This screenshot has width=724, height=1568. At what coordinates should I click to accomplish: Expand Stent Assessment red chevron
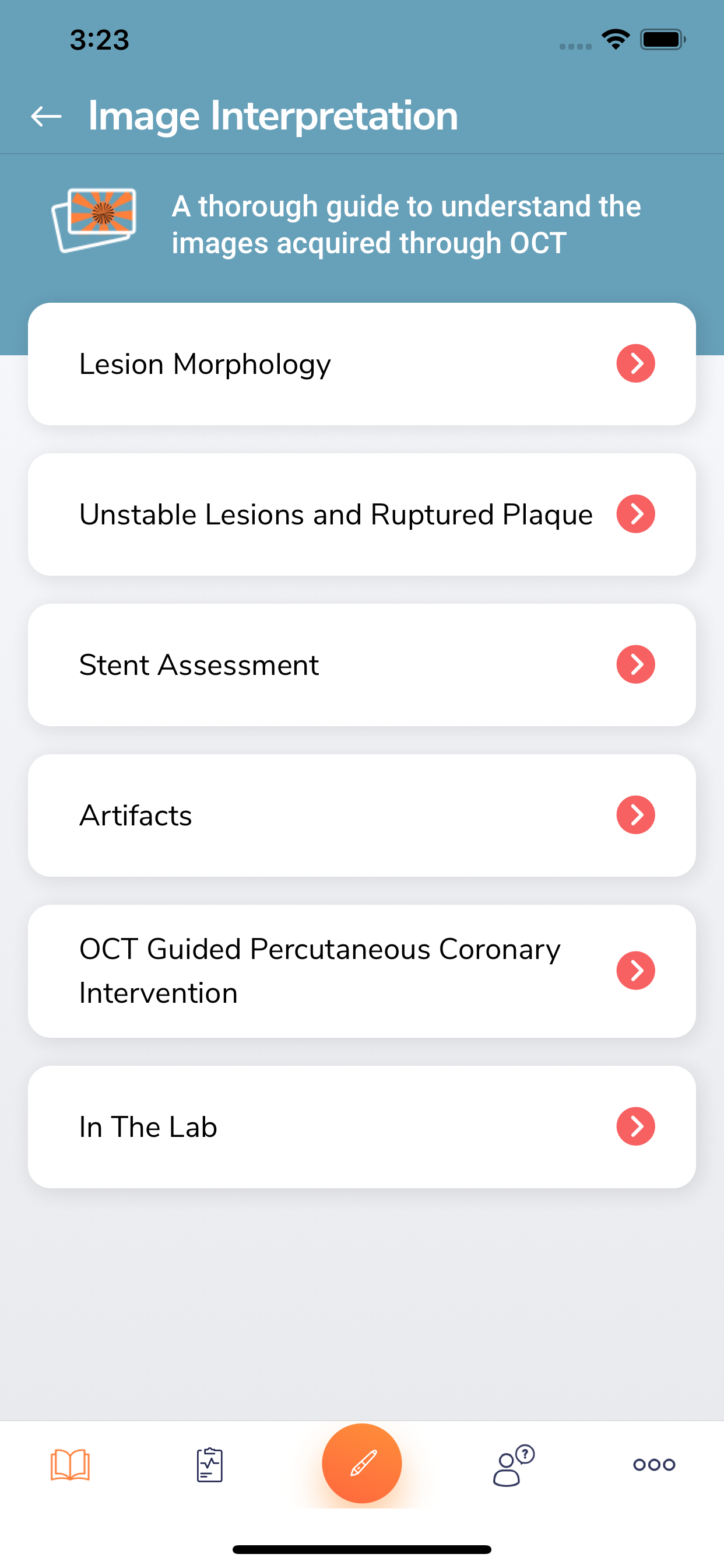pos(636,664)
